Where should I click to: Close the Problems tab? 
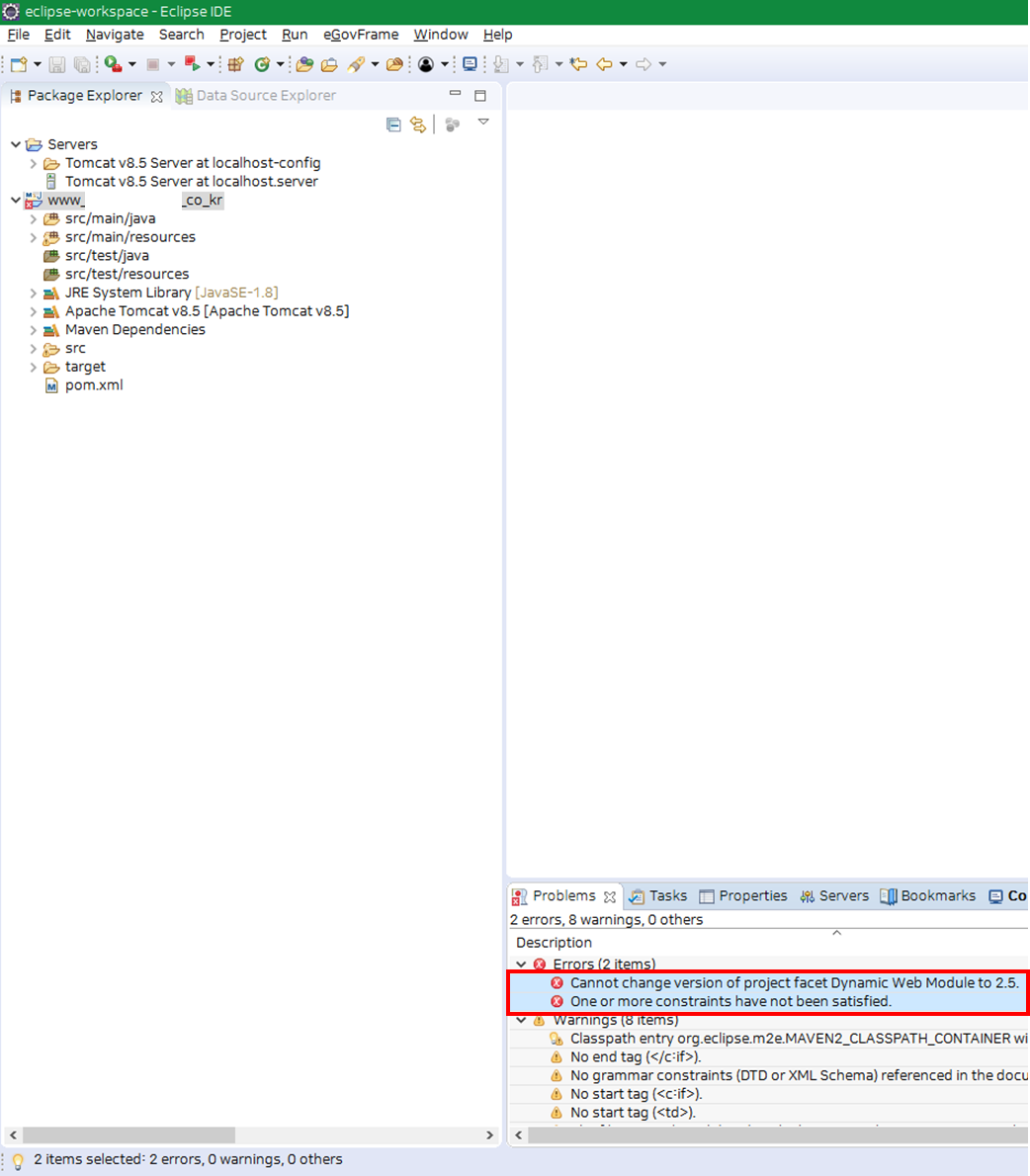coord(610,897)
